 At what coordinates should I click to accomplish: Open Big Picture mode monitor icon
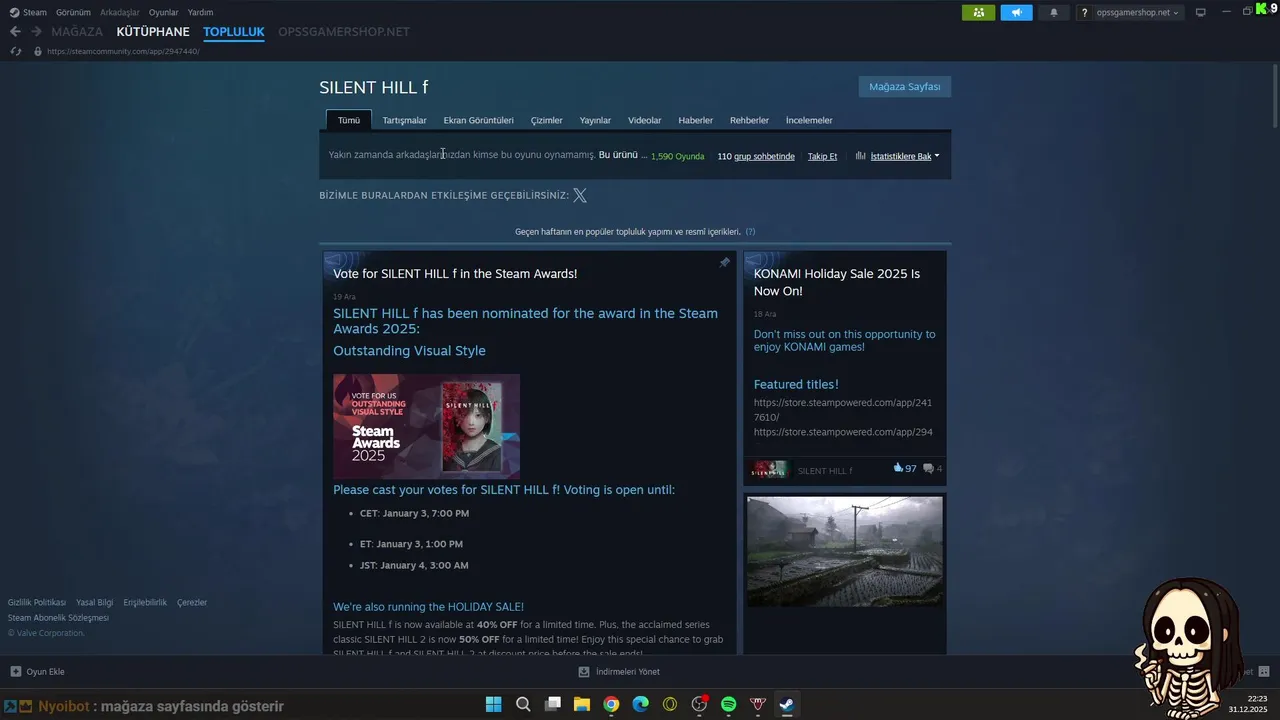point(1201,13)
